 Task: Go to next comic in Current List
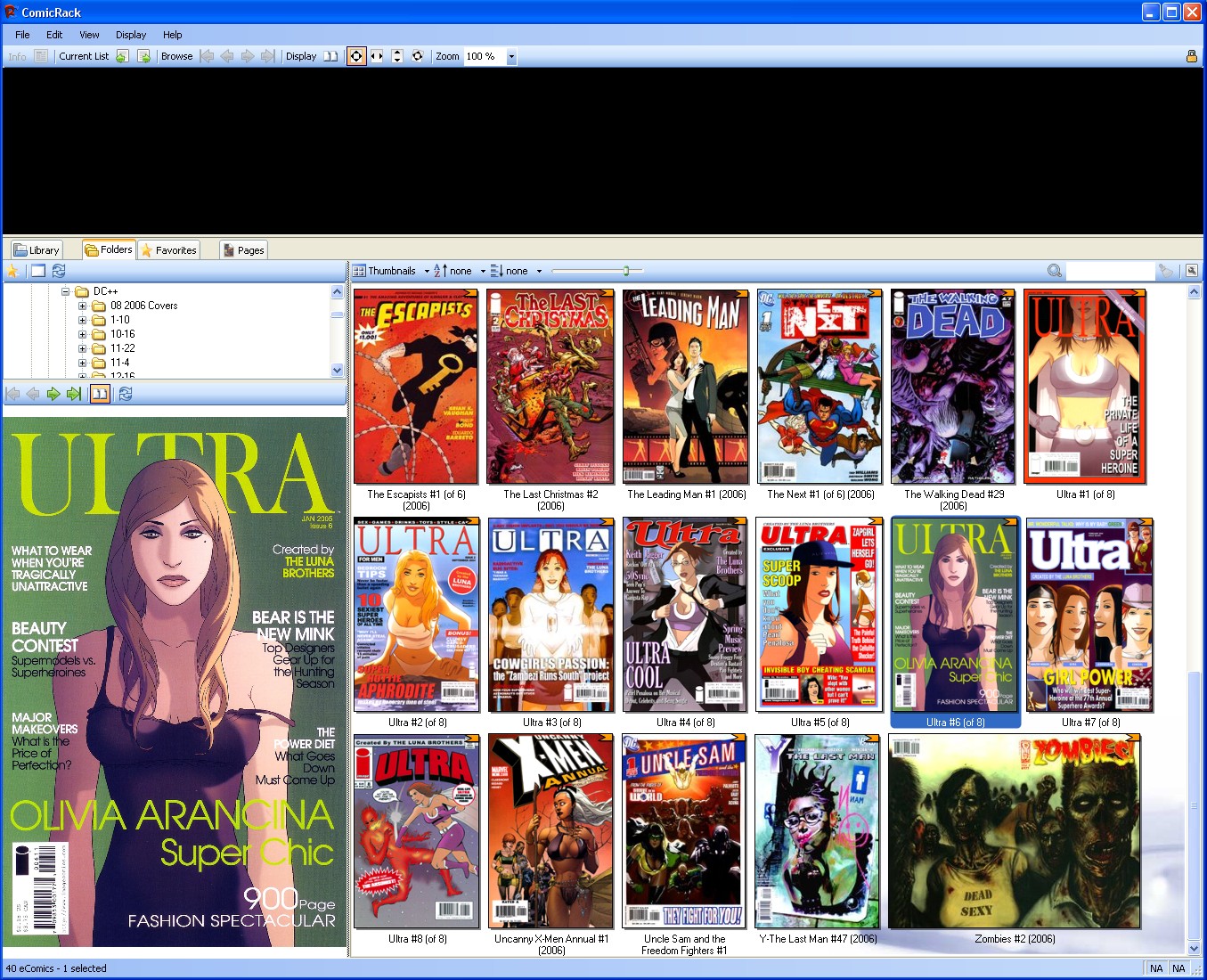143,56
